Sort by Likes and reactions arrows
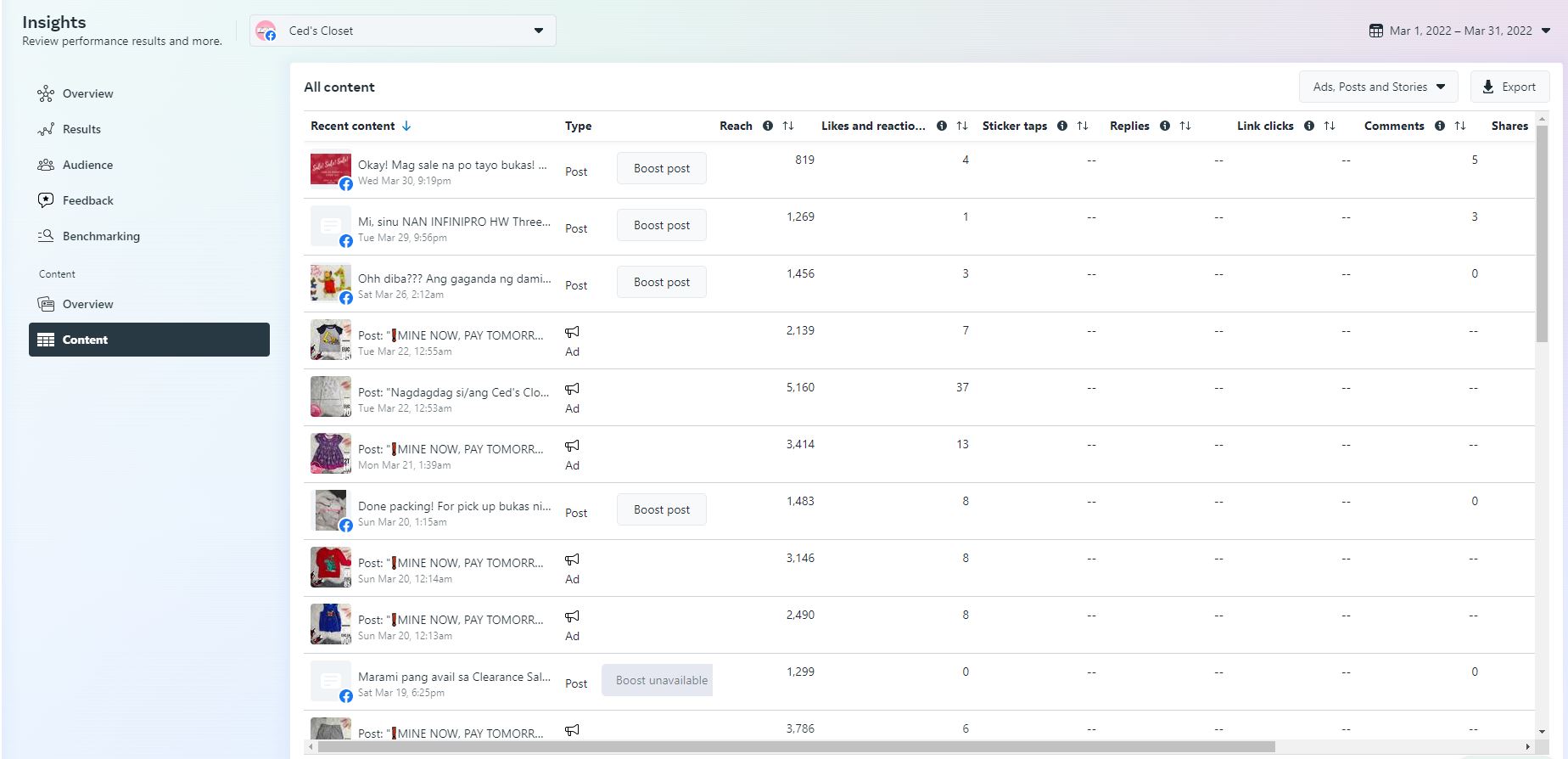Viewport: 1568px width, 759px height. point(962,126)
